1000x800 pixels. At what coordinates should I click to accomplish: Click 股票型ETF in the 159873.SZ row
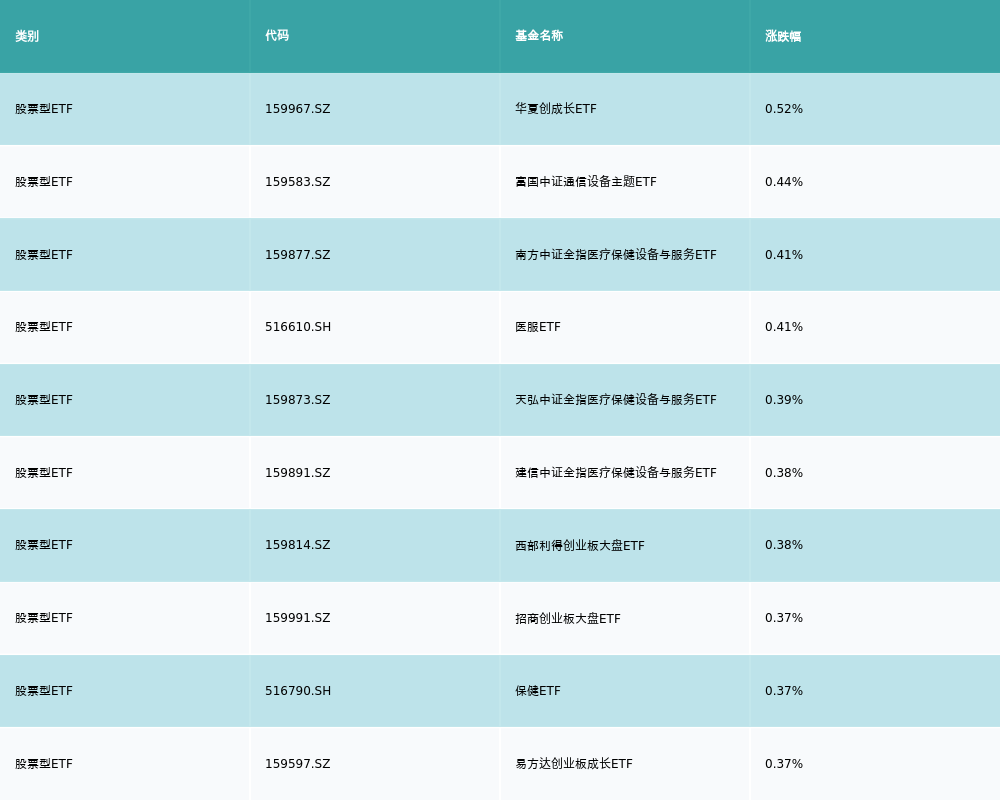pos(44,399)
